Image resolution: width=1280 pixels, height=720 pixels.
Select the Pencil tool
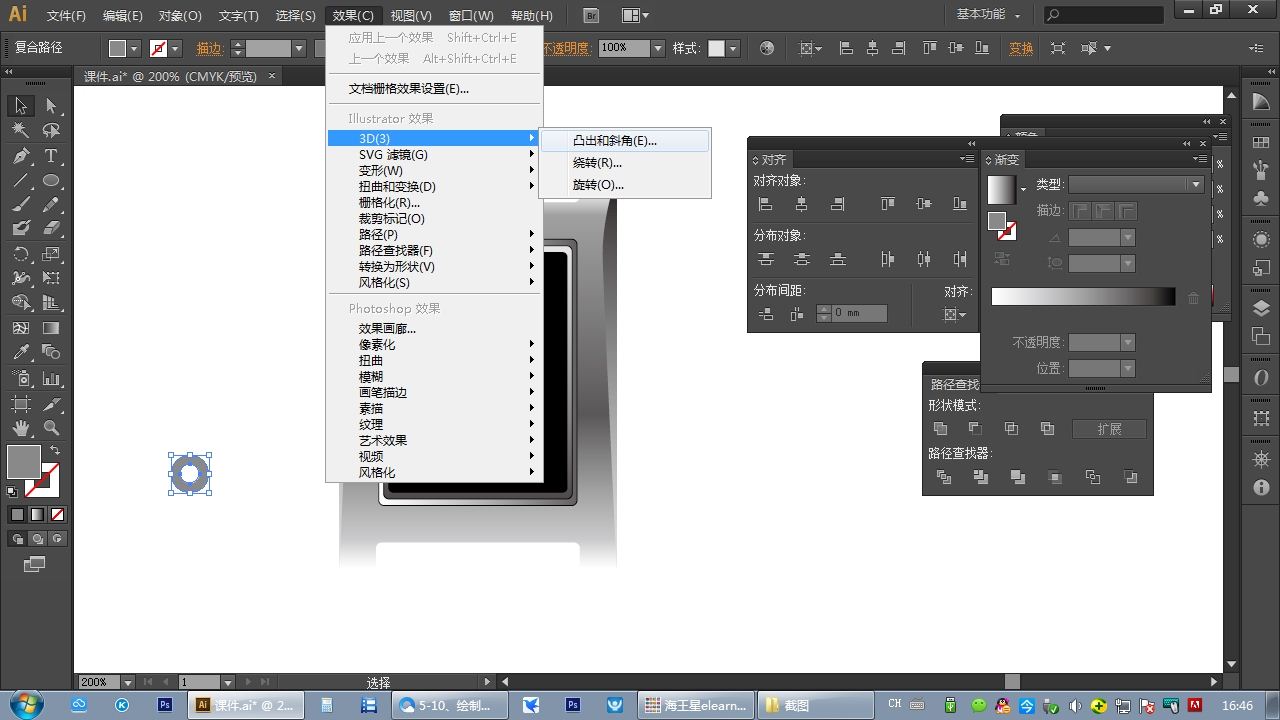point(51,205)
